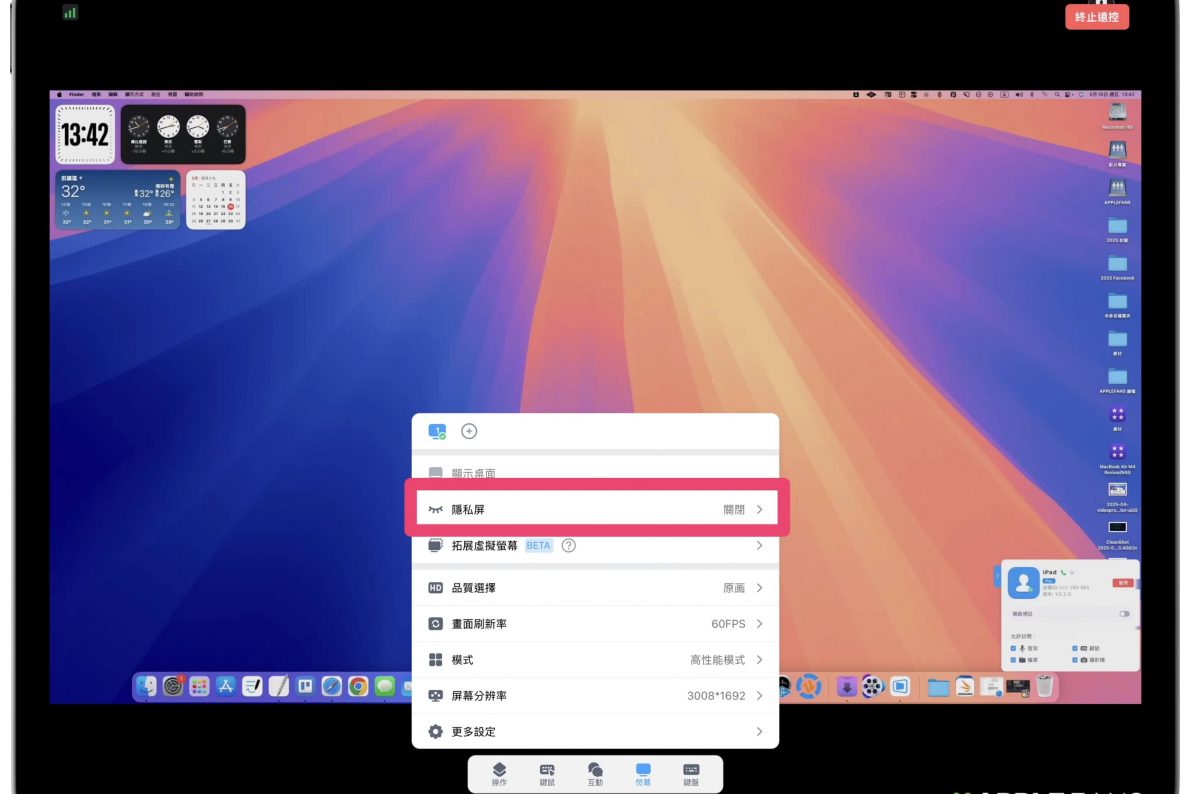Open the 隱私屏 privacy screen option

[595, 510]
